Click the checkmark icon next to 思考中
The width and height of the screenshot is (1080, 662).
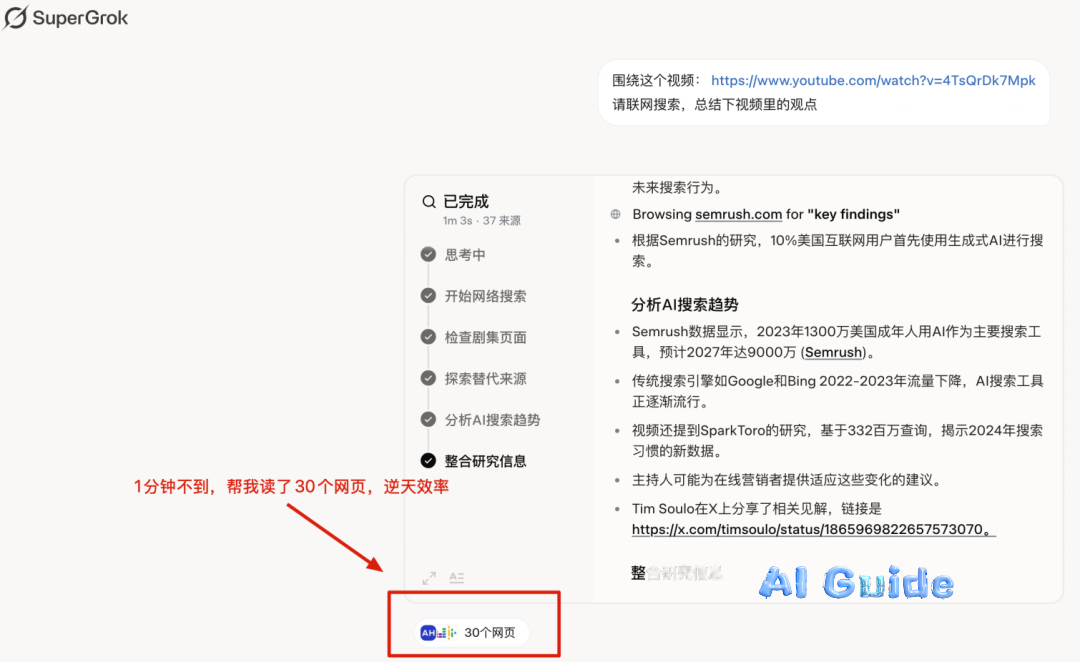click(428, 254)
